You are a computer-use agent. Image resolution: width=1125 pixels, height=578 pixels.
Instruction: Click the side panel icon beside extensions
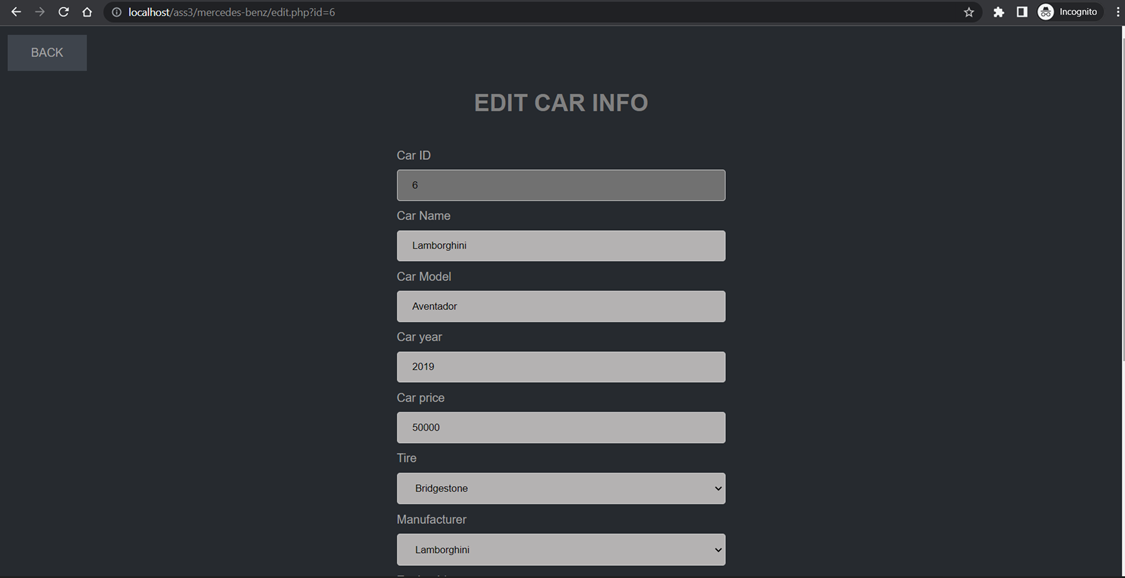tap(1021, 12)
